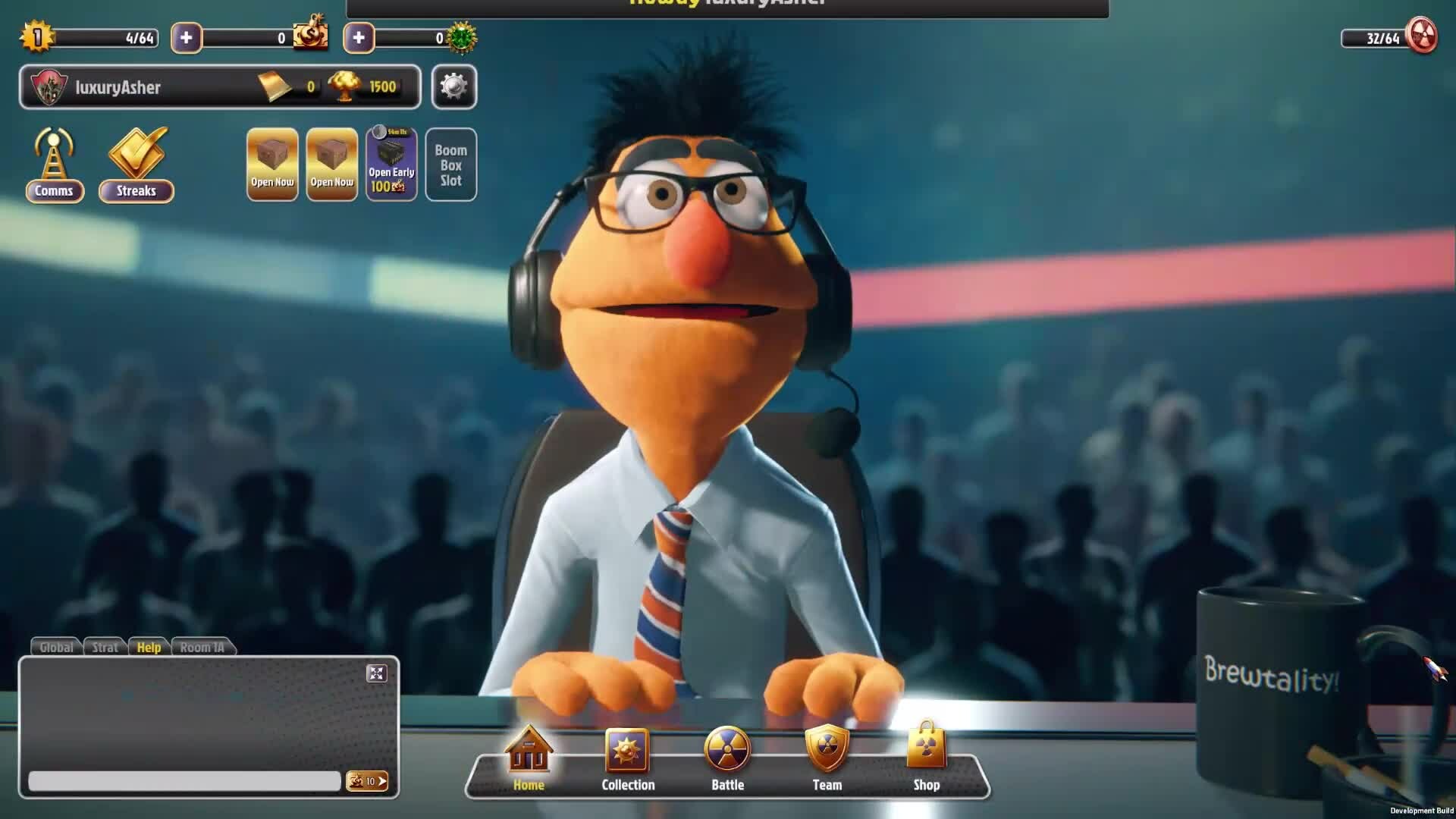Viewport: 1456px width, 819px height.
Task: Select the Home house icon
Action: tap(529, 760)
